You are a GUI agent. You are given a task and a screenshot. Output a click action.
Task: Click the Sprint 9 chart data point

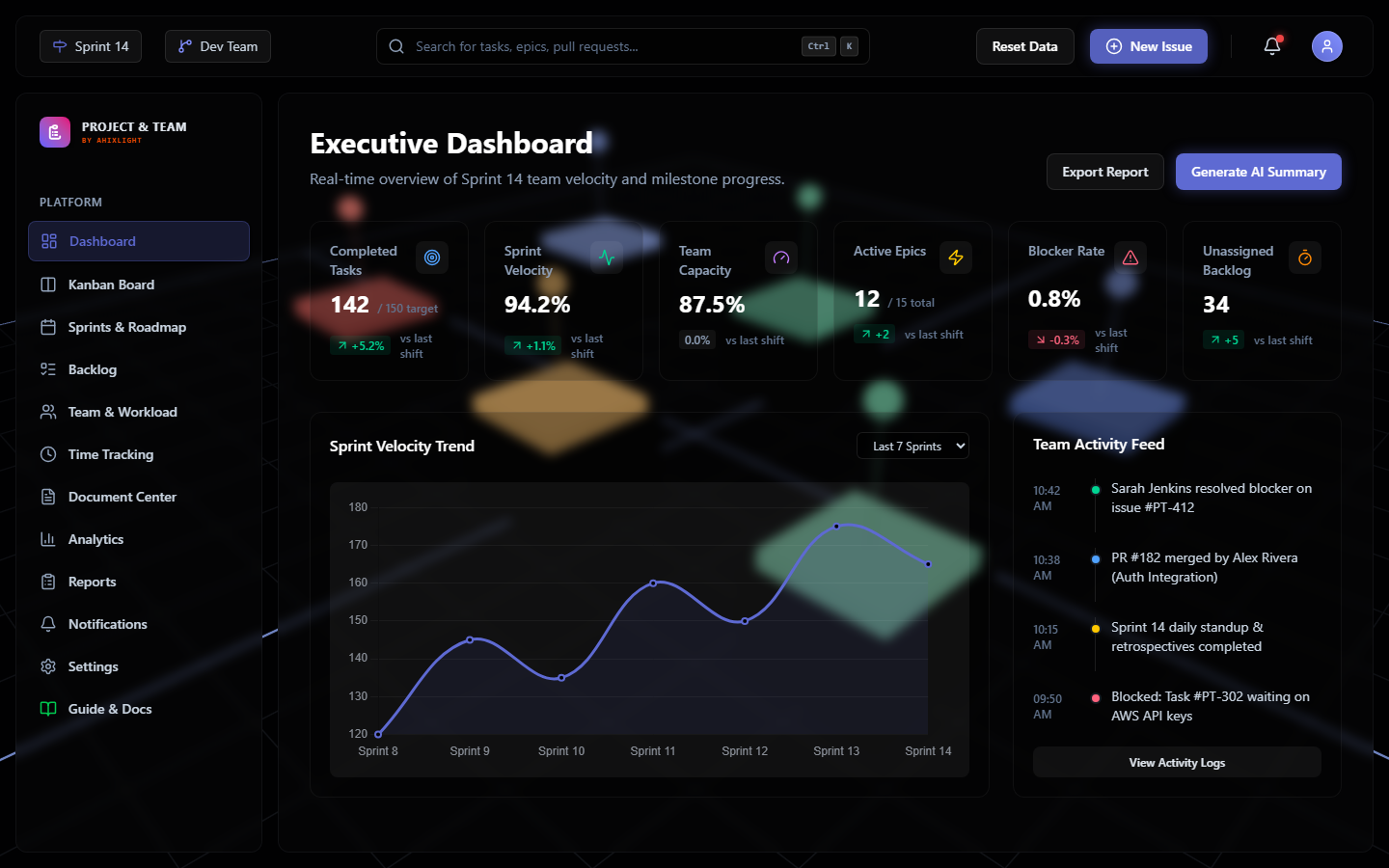coord(470,639)
